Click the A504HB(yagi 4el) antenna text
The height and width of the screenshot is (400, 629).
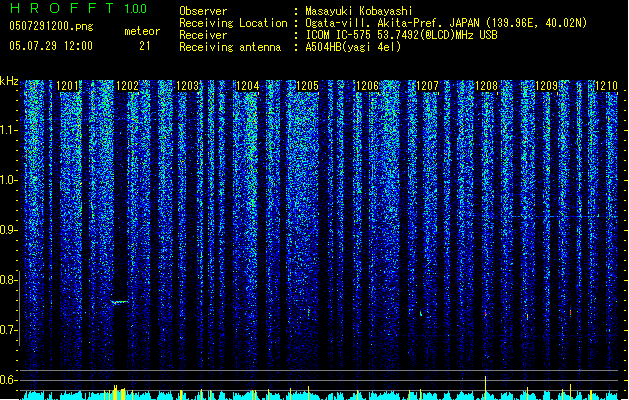(x=353, y=47)
